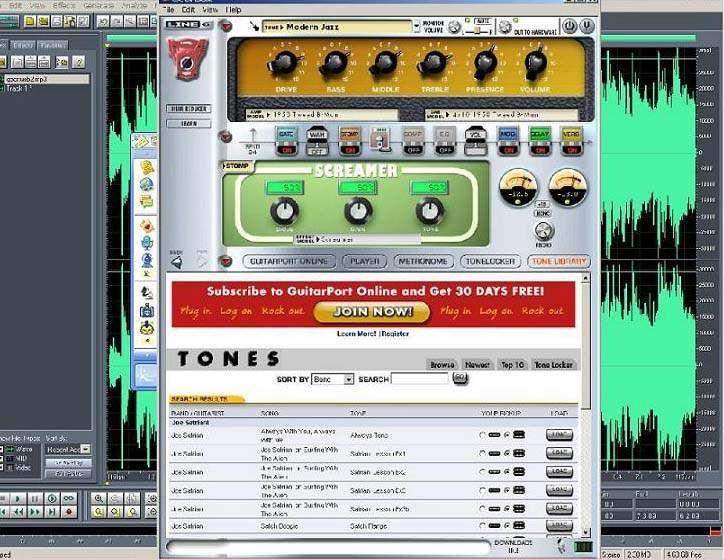724x559 pixels.
Task: Adjust the amp Middle knob
Action: (385, 64)
